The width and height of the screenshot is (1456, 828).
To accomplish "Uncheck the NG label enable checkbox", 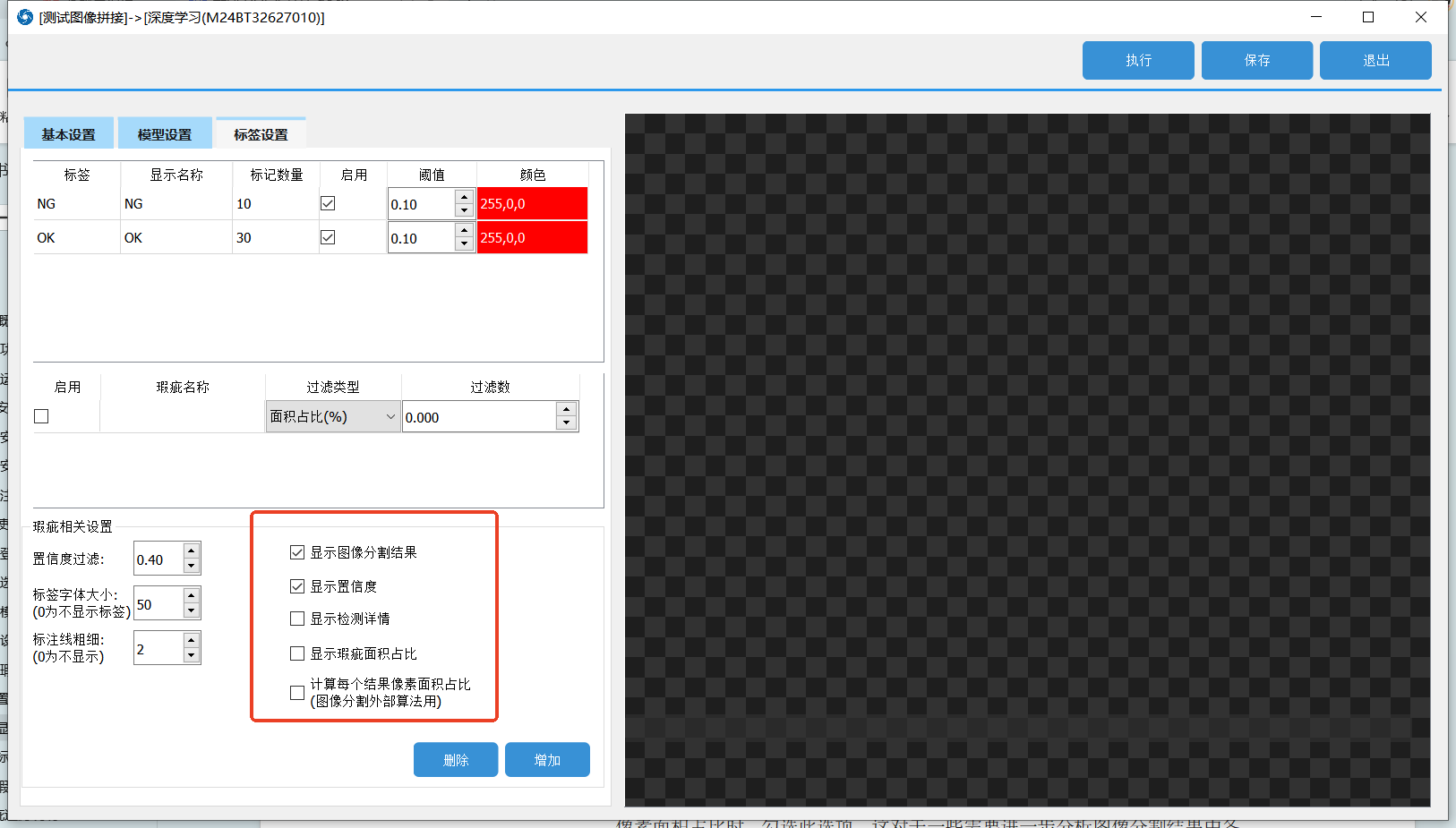I will (328, 203).
